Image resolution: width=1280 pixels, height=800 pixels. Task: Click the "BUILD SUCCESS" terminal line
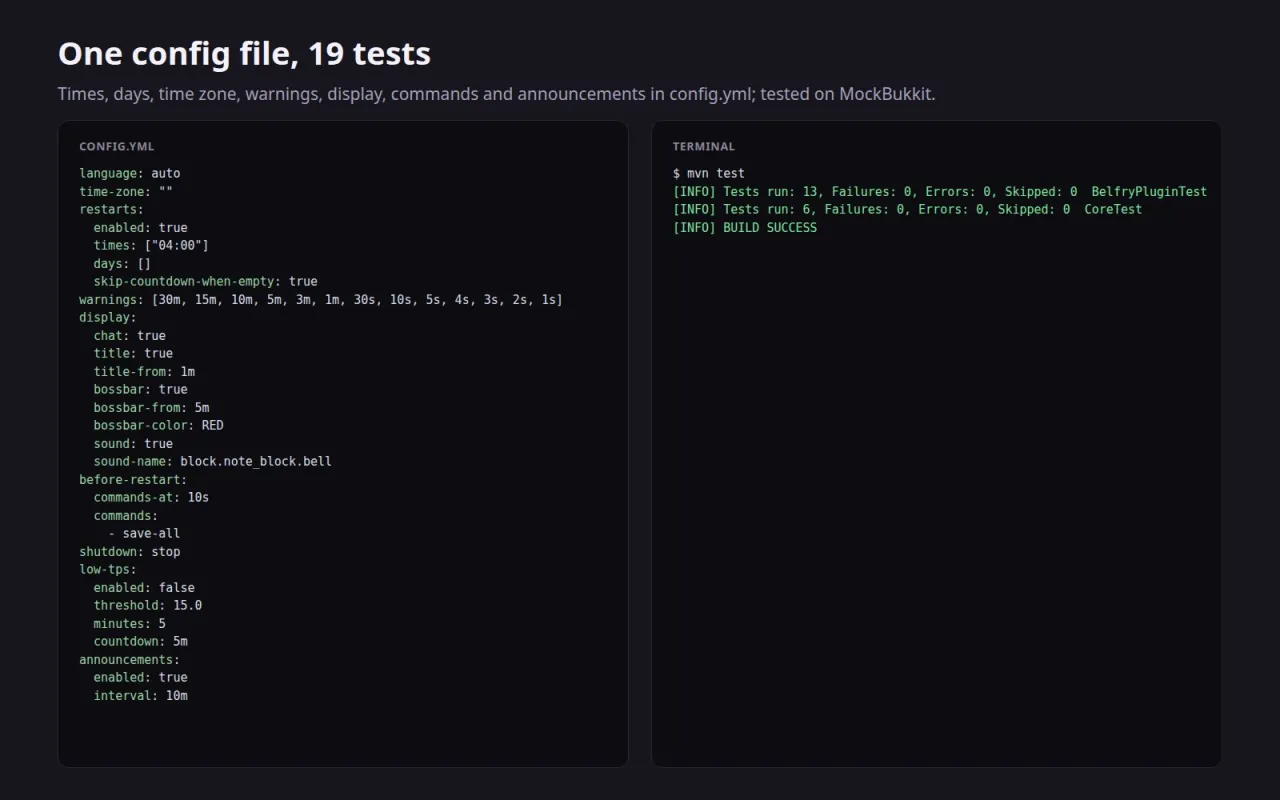(x=745, y=227)
